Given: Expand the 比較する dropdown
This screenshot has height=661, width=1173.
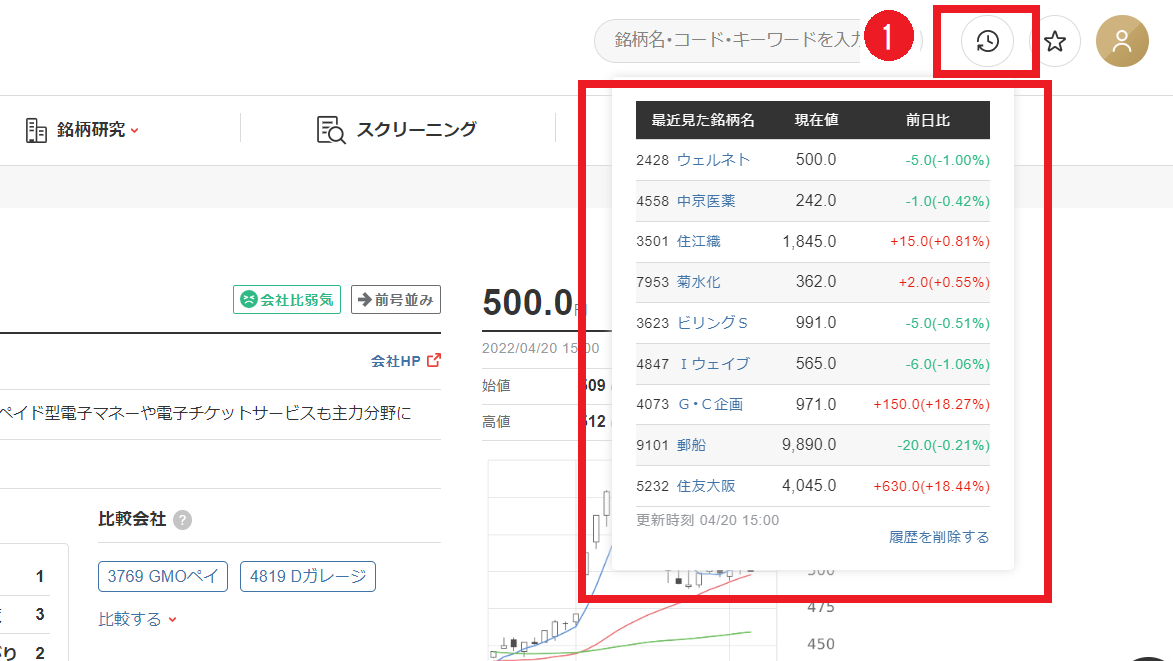Looking at the screenshot, I should tap(138, 619).
